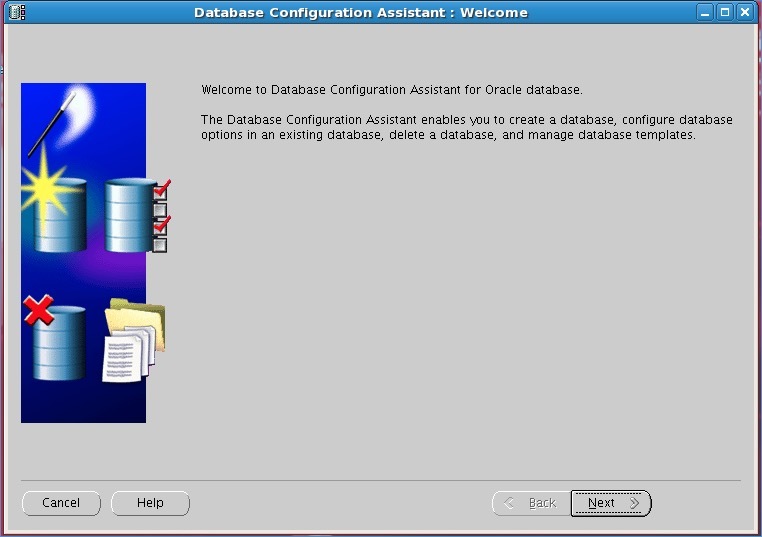This screenshot has height=537, width=762.
Task: Click the Next button
Action: pyautogui.click(x=611, y=503)
